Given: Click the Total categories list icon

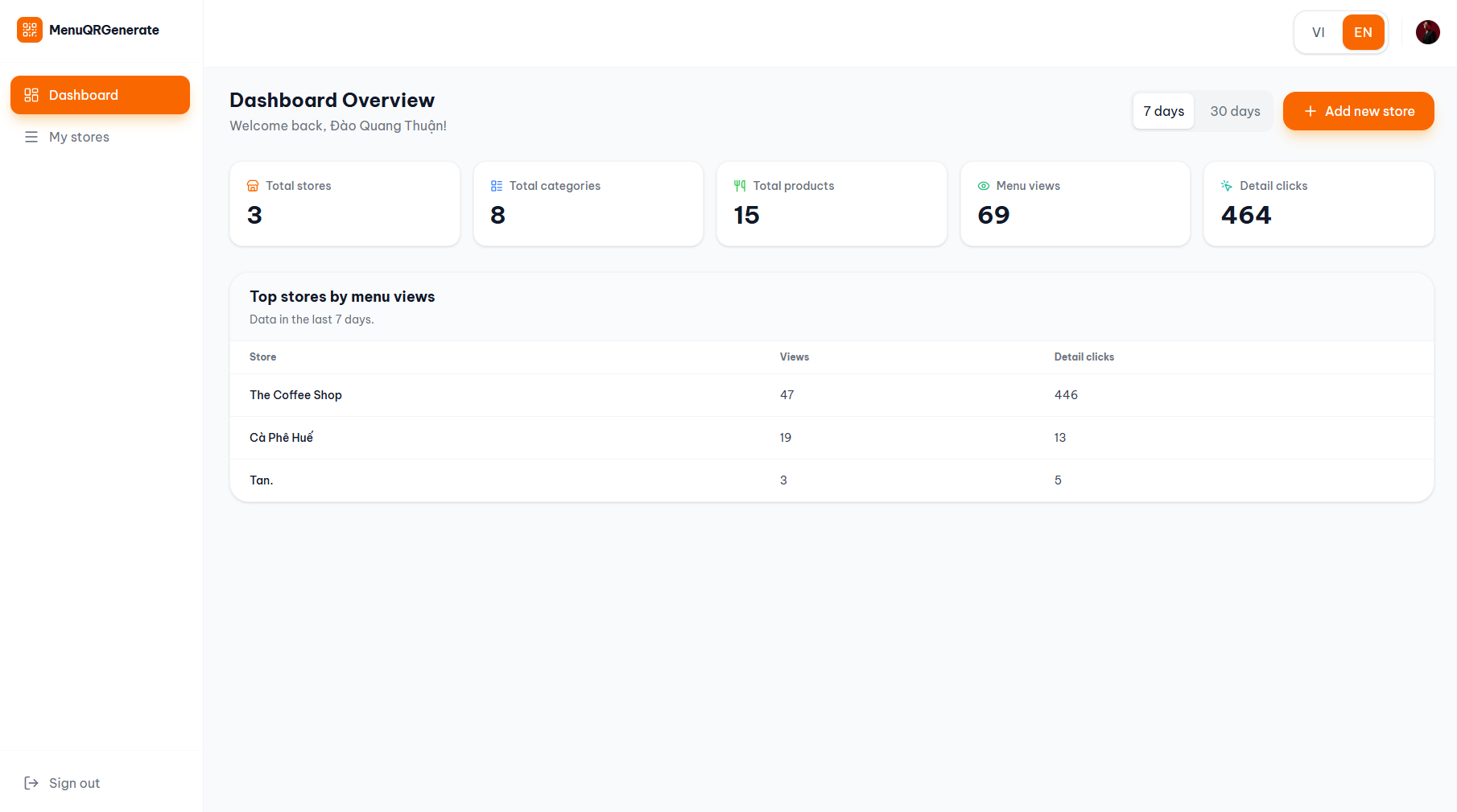Looking at the screenshot, I should 497,186.
